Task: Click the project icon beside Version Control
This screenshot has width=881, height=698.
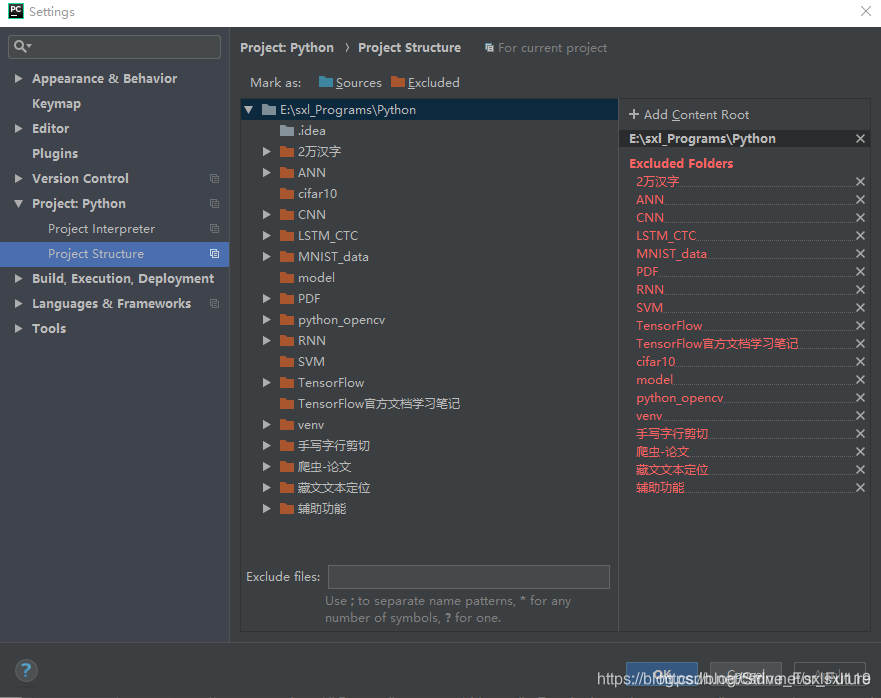Action: (x=213, y=178)
